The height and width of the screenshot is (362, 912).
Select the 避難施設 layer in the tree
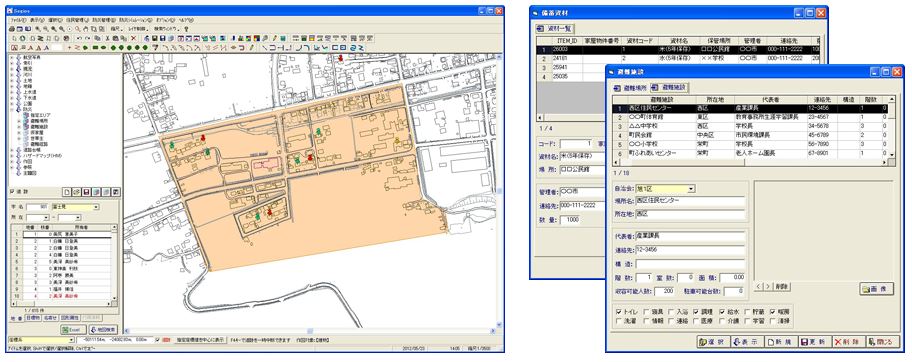tap(40, 126)
